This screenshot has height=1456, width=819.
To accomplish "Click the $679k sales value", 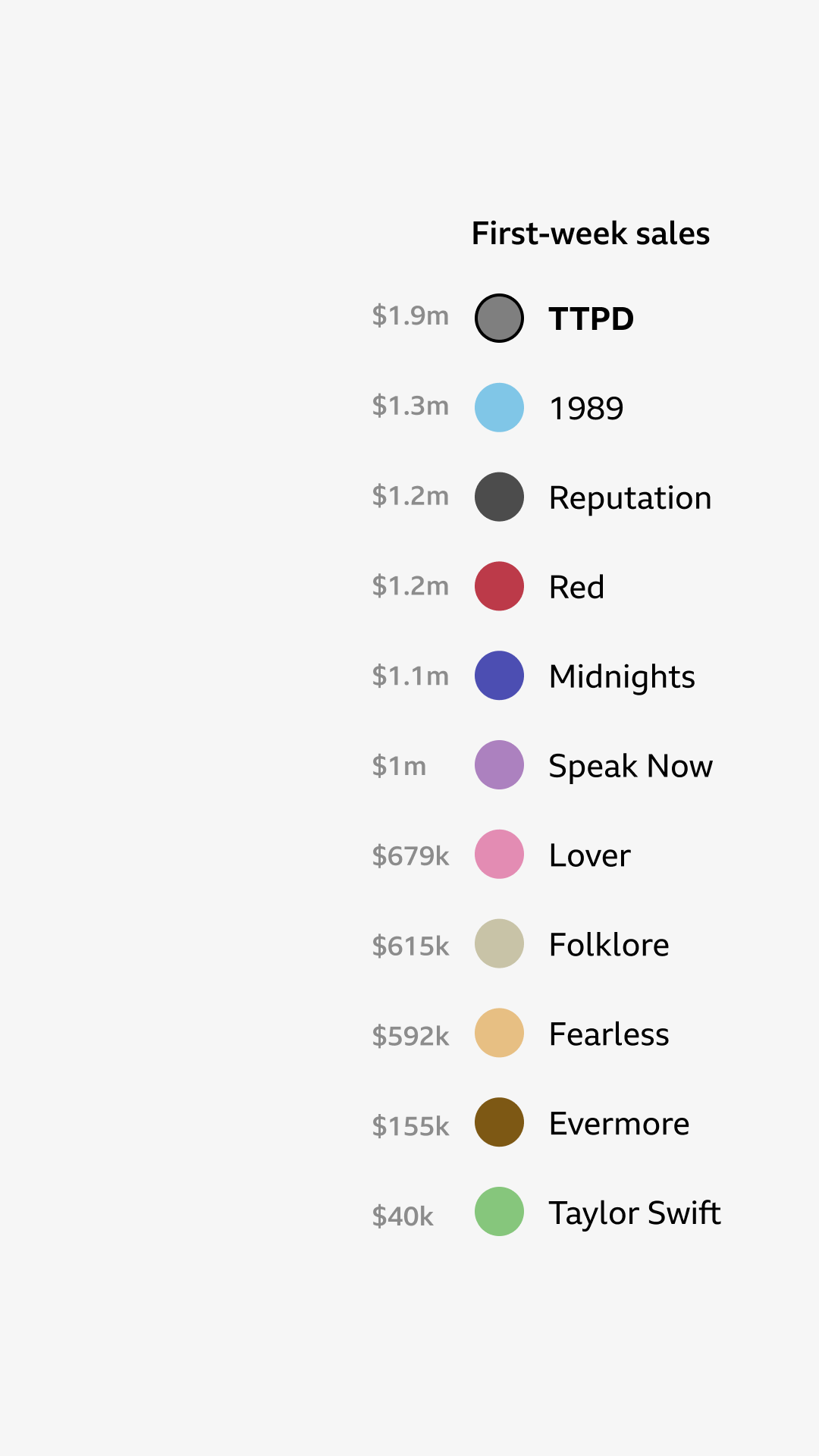I will [x=410, y=856].
